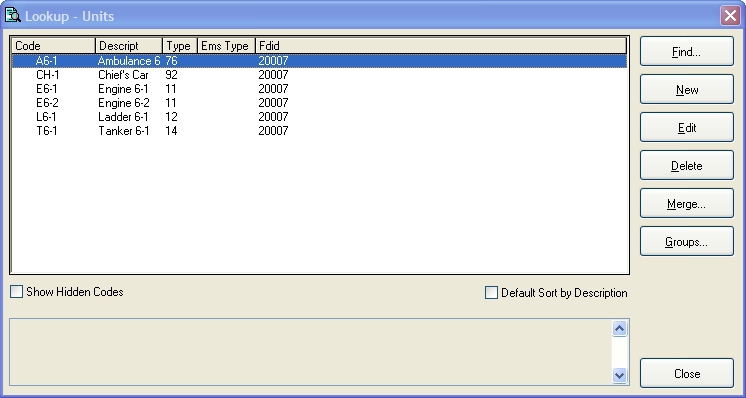Select the CH-1 code row
This screenshot has height=398, width=746.
(319, 75)
